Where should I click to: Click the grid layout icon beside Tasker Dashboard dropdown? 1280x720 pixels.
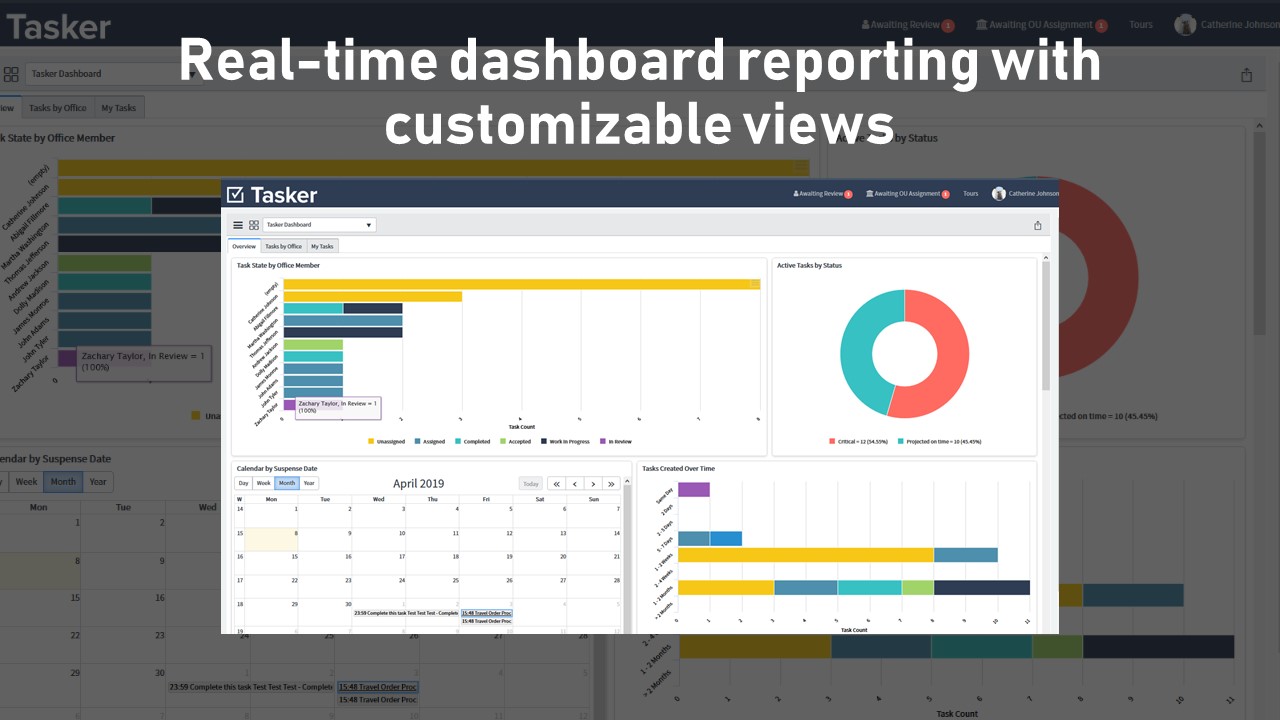[254, 225]
